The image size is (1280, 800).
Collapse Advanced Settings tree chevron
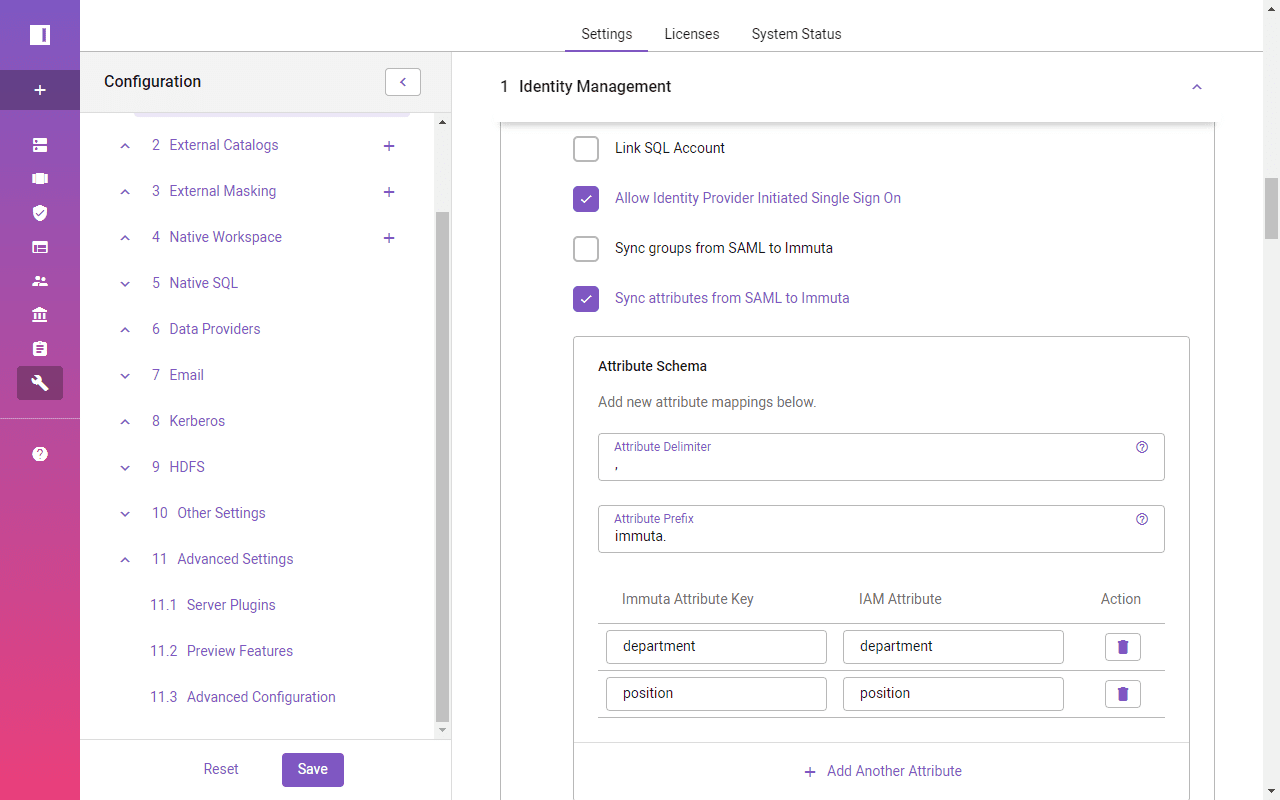click(125, 560)
